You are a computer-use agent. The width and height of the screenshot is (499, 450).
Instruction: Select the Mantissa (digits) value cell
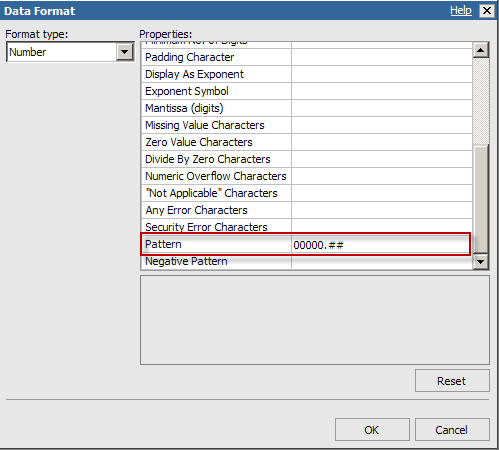[x=382, y=108]
